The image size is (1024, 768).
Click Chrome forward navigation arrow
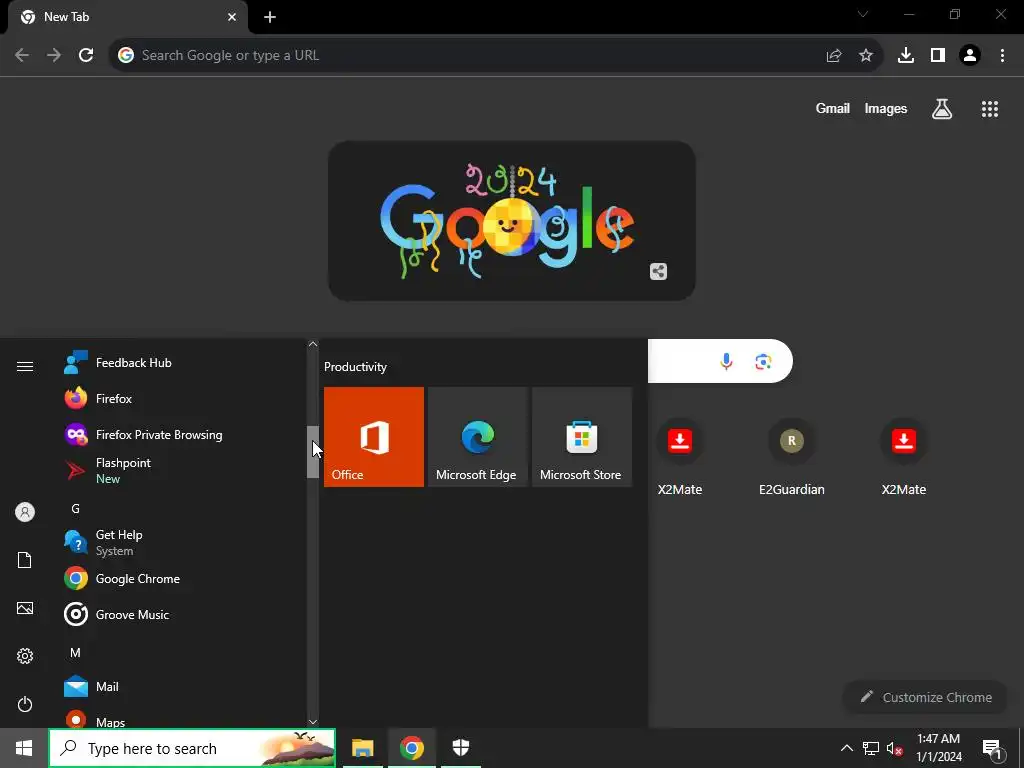[54, 56]
